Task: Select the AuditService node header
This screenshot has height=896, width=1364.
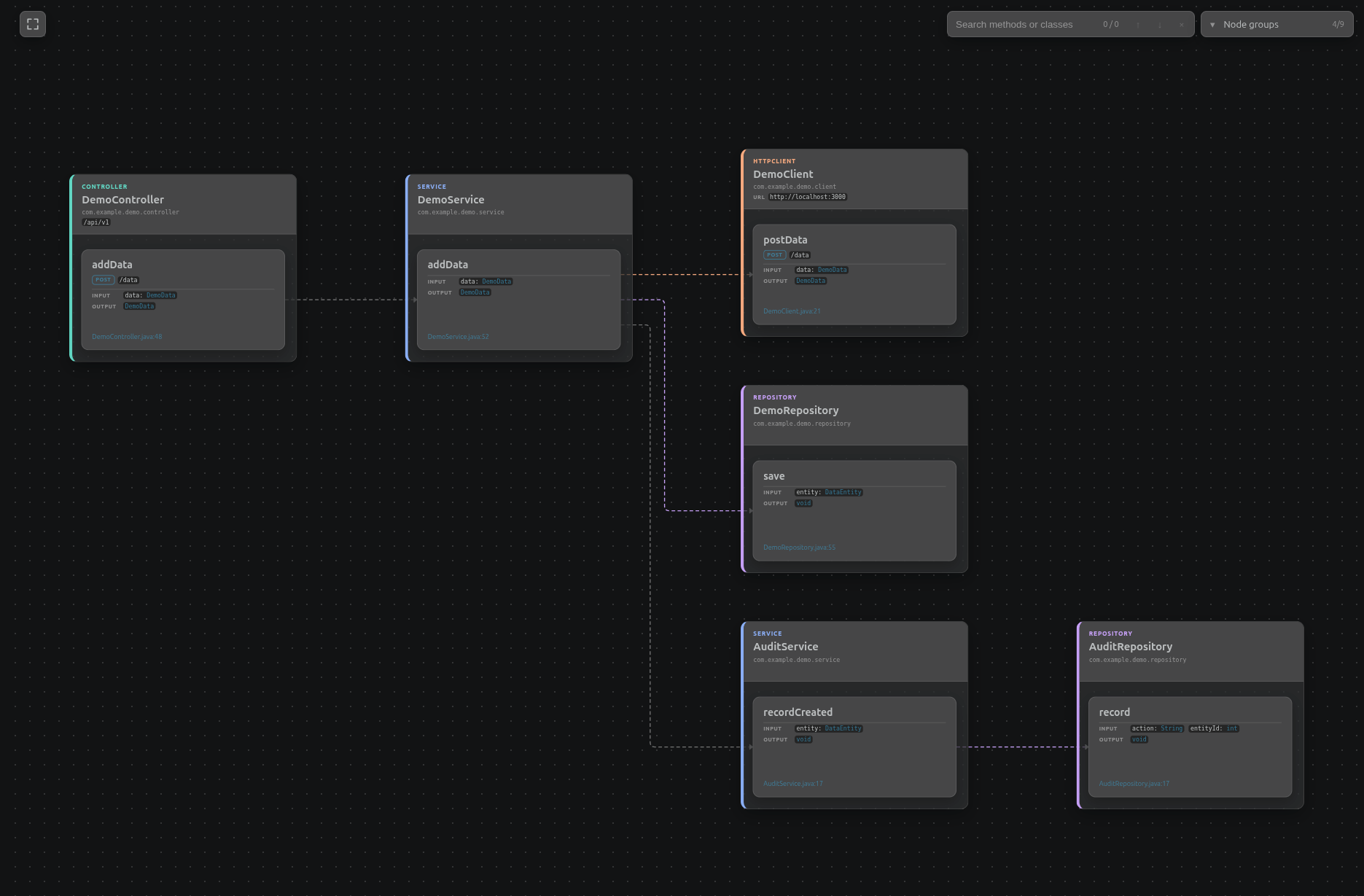Action: 856,652
